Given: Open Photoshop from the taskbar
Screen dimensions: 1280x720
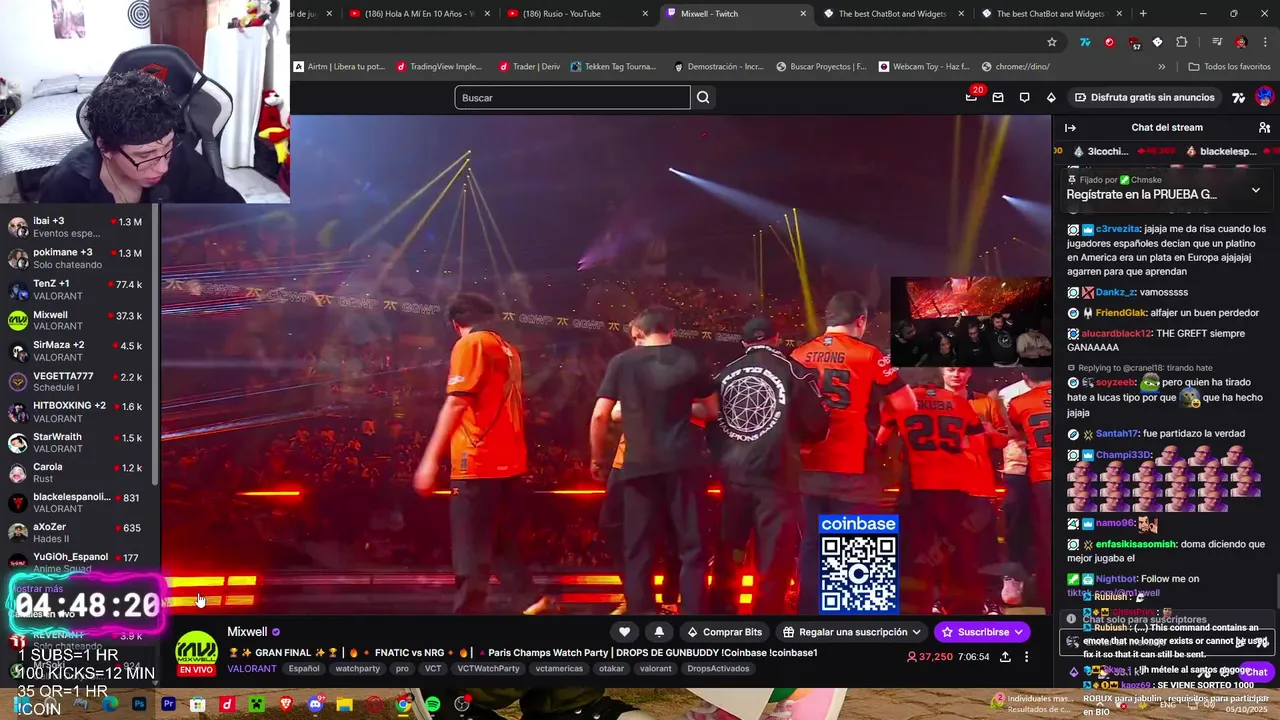Looking at the screenshot, I should tap(139, 705).
